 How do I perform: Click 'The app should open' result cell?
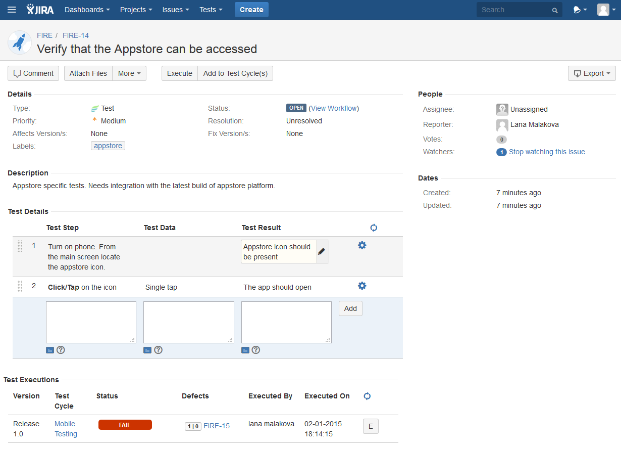click(x=277, y=288)
